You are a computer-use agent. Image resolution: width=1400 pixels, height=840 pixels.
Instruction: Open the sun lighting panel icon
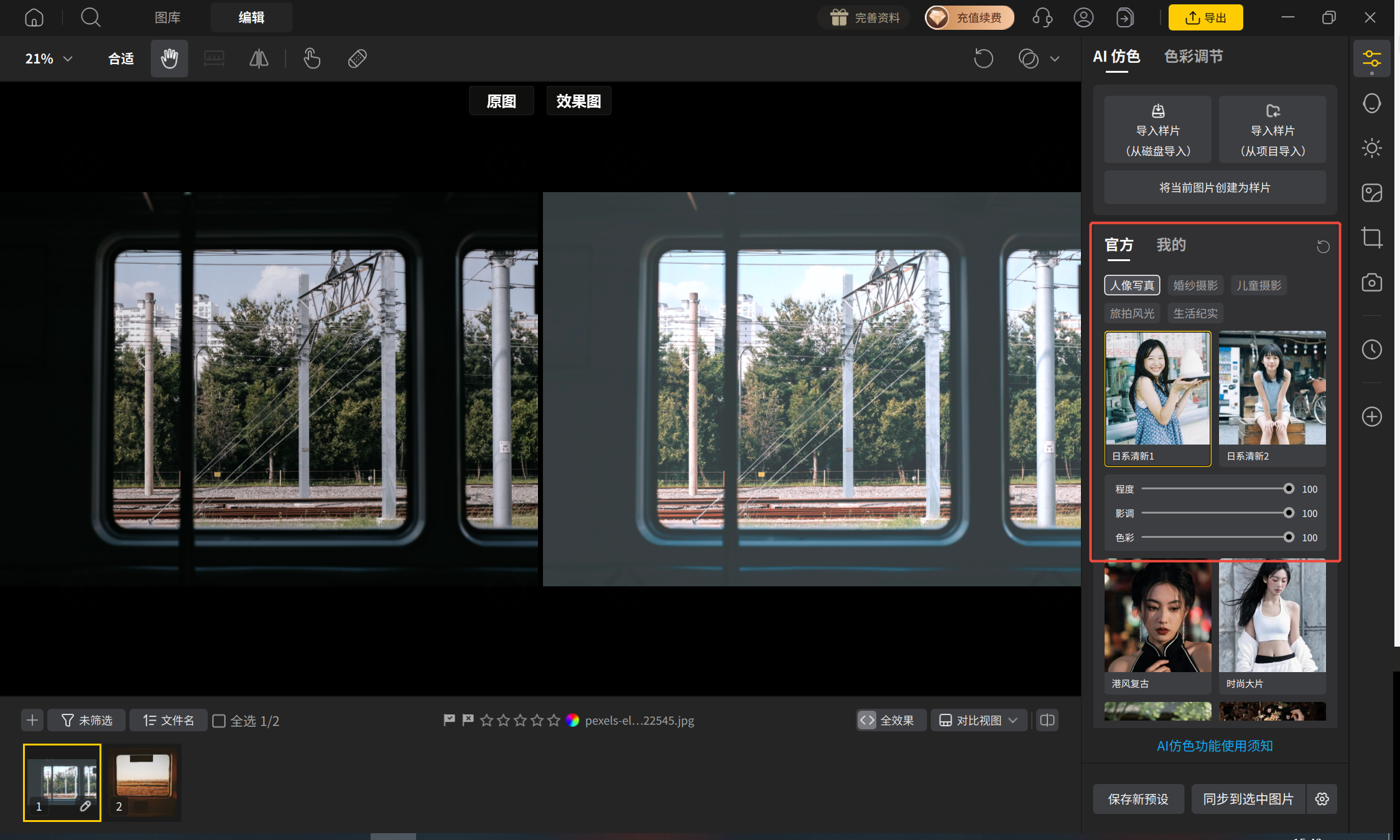(1371, 148)
